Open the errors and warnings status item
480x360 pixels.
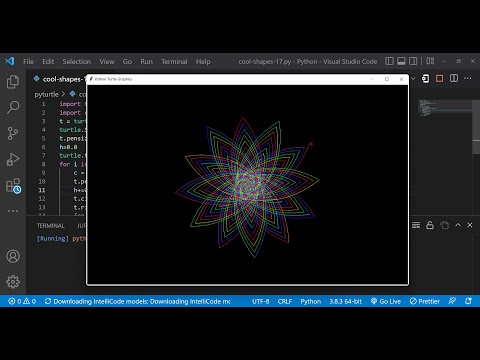pos(22,301)
